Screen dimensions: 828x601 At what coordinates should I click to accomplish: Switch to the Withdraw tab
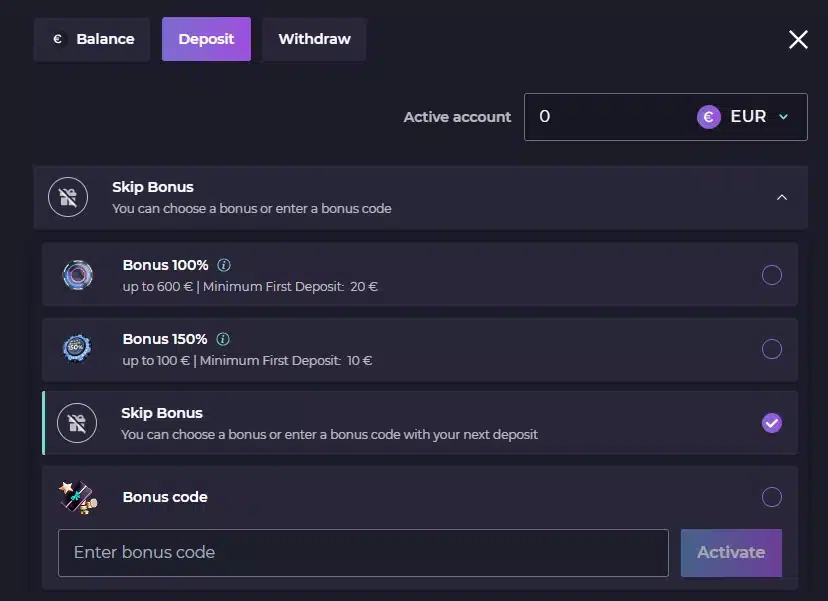pyautogui.click(x=314, y=39)
